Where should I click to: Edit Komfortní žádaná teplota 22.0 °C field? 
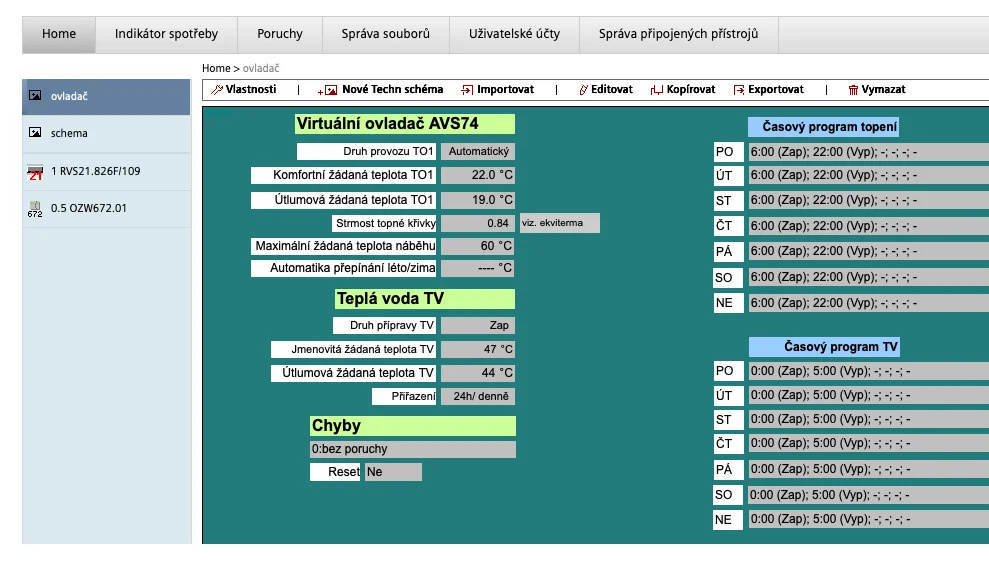(x=477, y=175)
